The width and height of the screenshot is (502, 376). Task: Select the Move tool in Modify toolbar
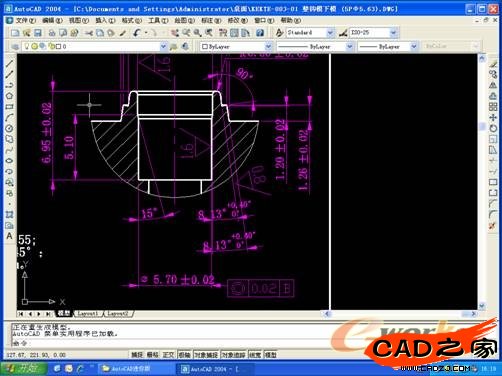(493, 117)
